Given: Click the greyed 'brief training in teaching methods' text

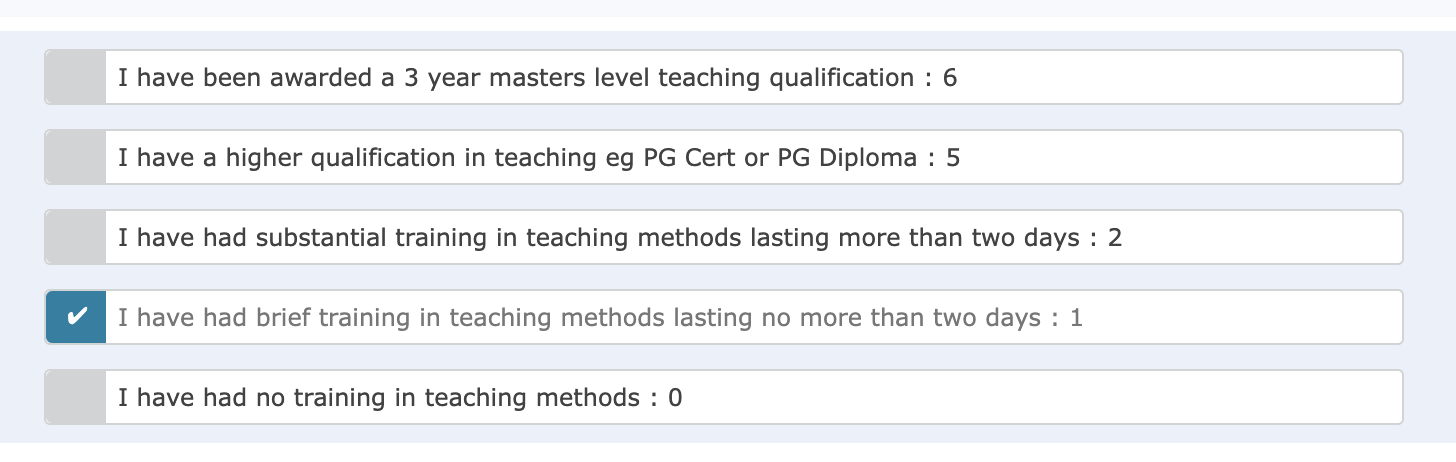Looking at the screenshot, I should [440, 318].
